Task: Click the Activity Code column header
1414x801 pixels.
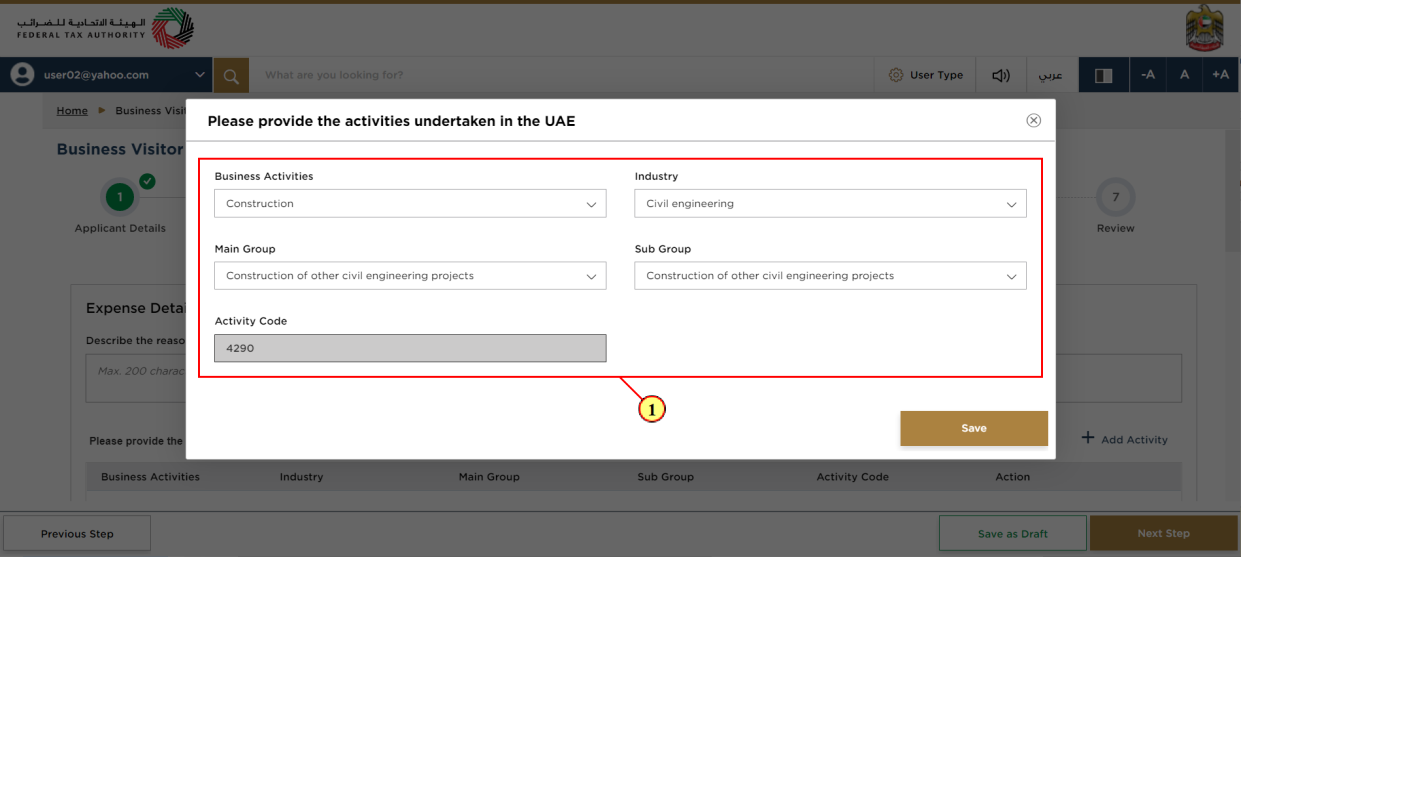Action: coord(852,477)
